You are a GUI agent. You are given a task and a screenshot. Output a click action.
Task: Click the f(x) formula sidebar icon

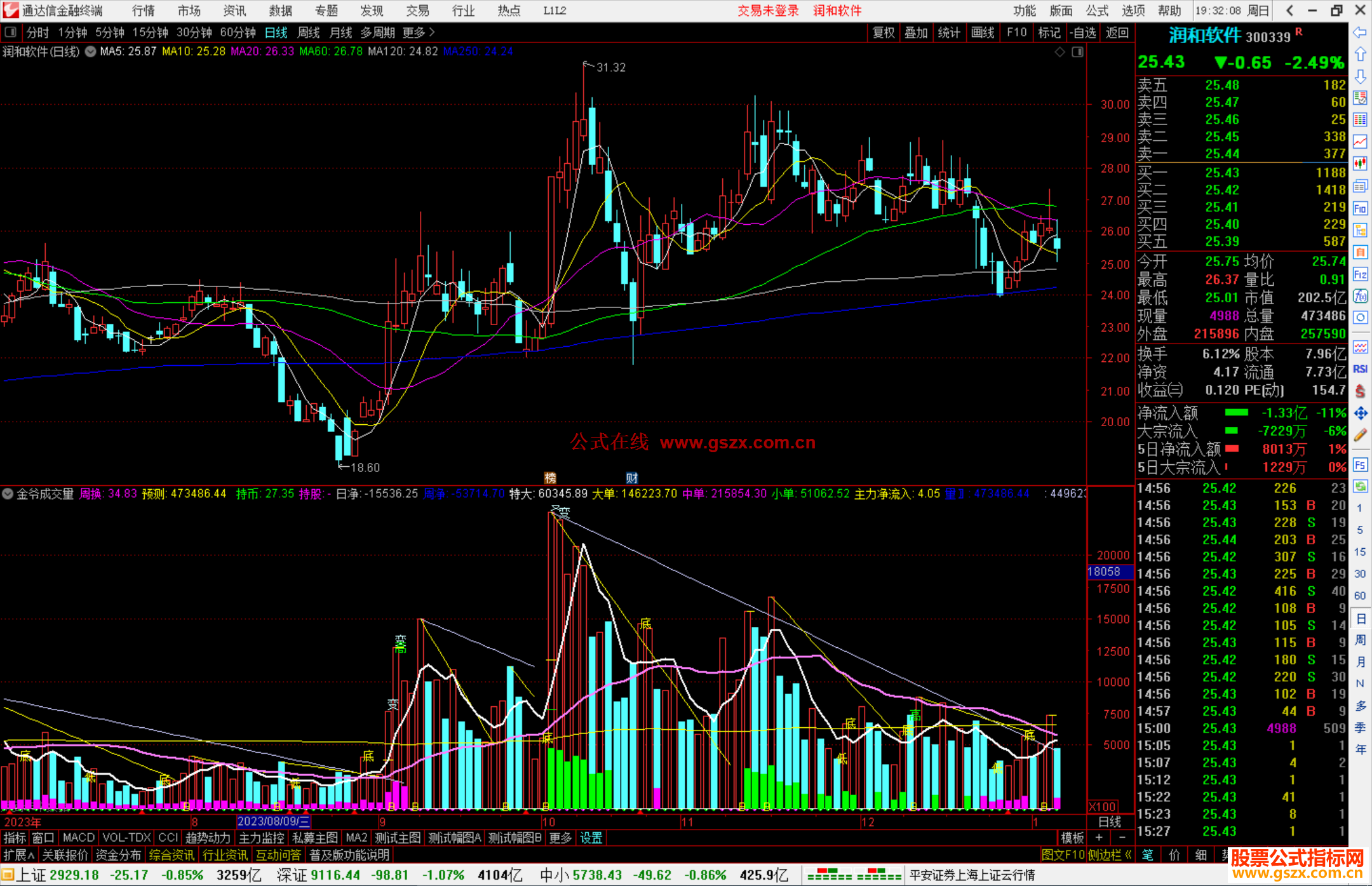pyautogui.click(x=1360, y=296)
